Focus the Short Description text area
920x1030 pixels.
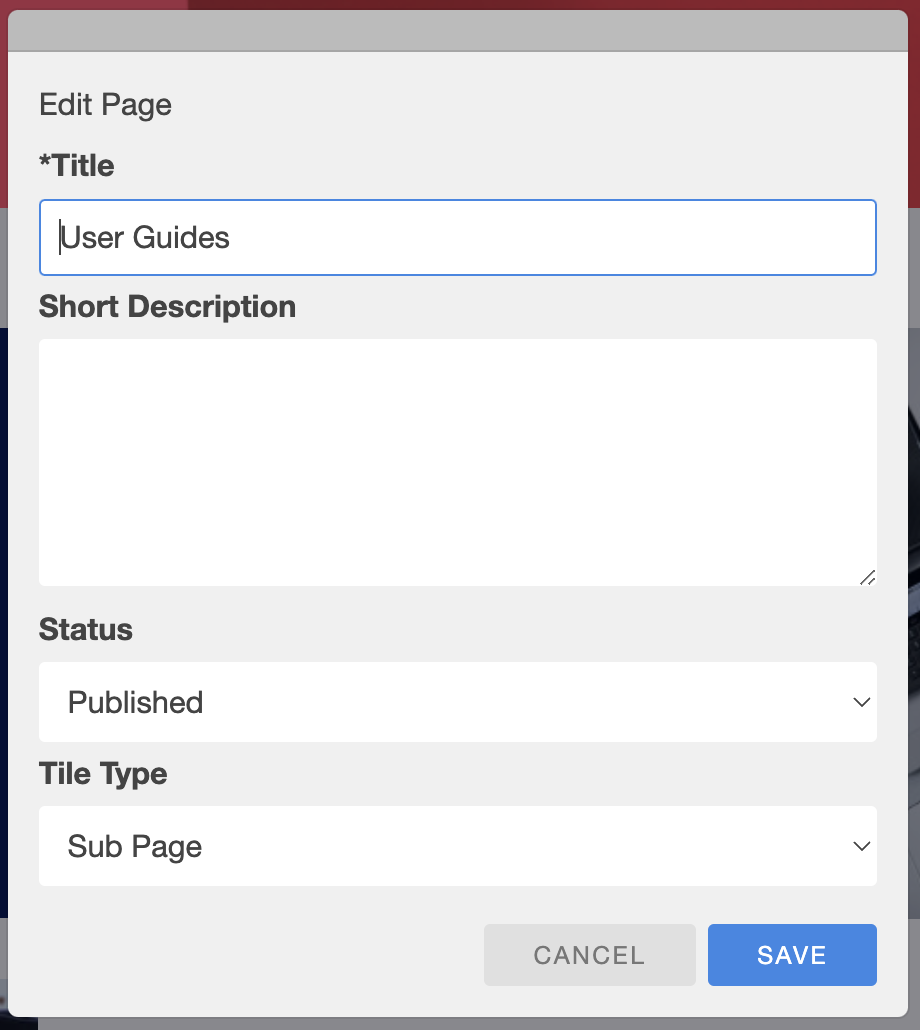tap(458, 462)
